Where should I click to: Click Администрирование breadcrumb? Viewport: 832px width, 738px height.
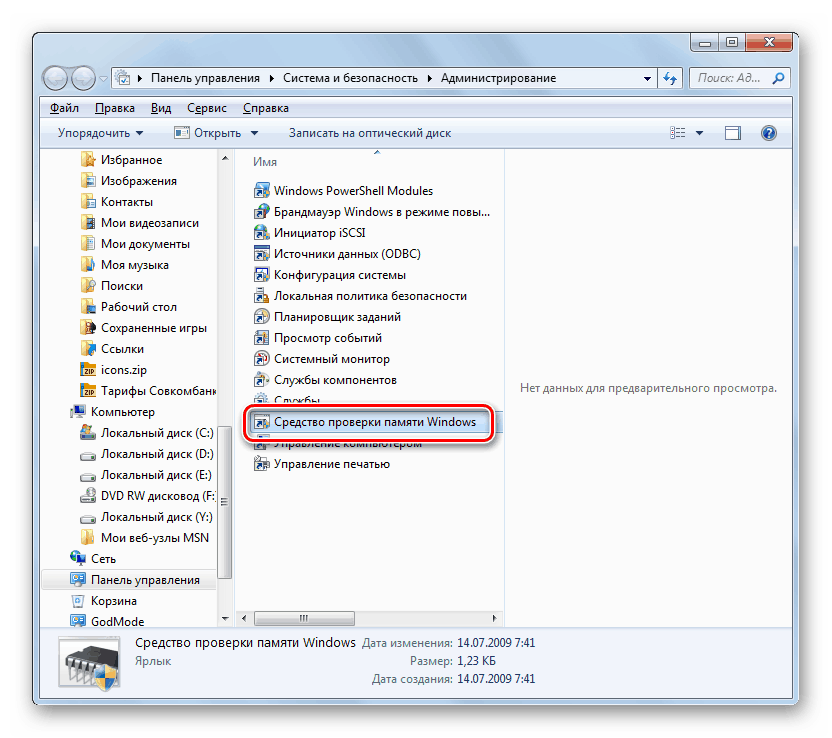tap(498, 79)
